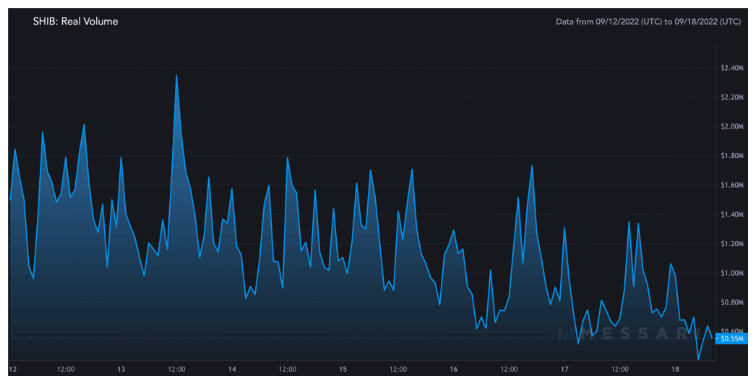
Task: Click the day 12 x-axis label
Action: (13, 370)
